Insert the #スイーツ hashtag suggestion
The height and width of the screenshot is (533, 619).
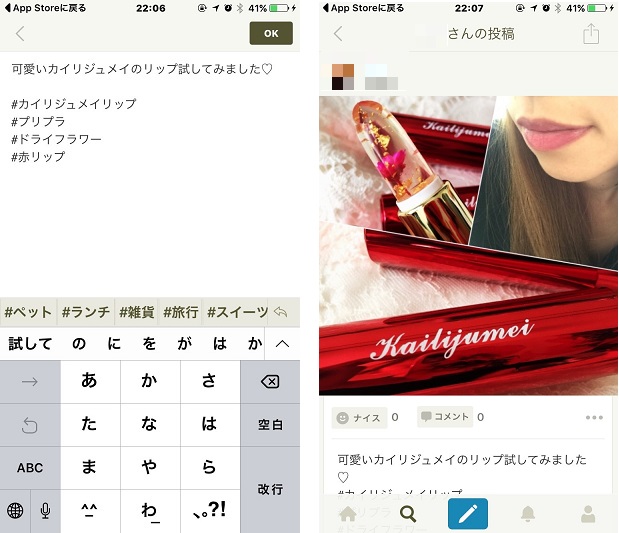click(237, 312)
